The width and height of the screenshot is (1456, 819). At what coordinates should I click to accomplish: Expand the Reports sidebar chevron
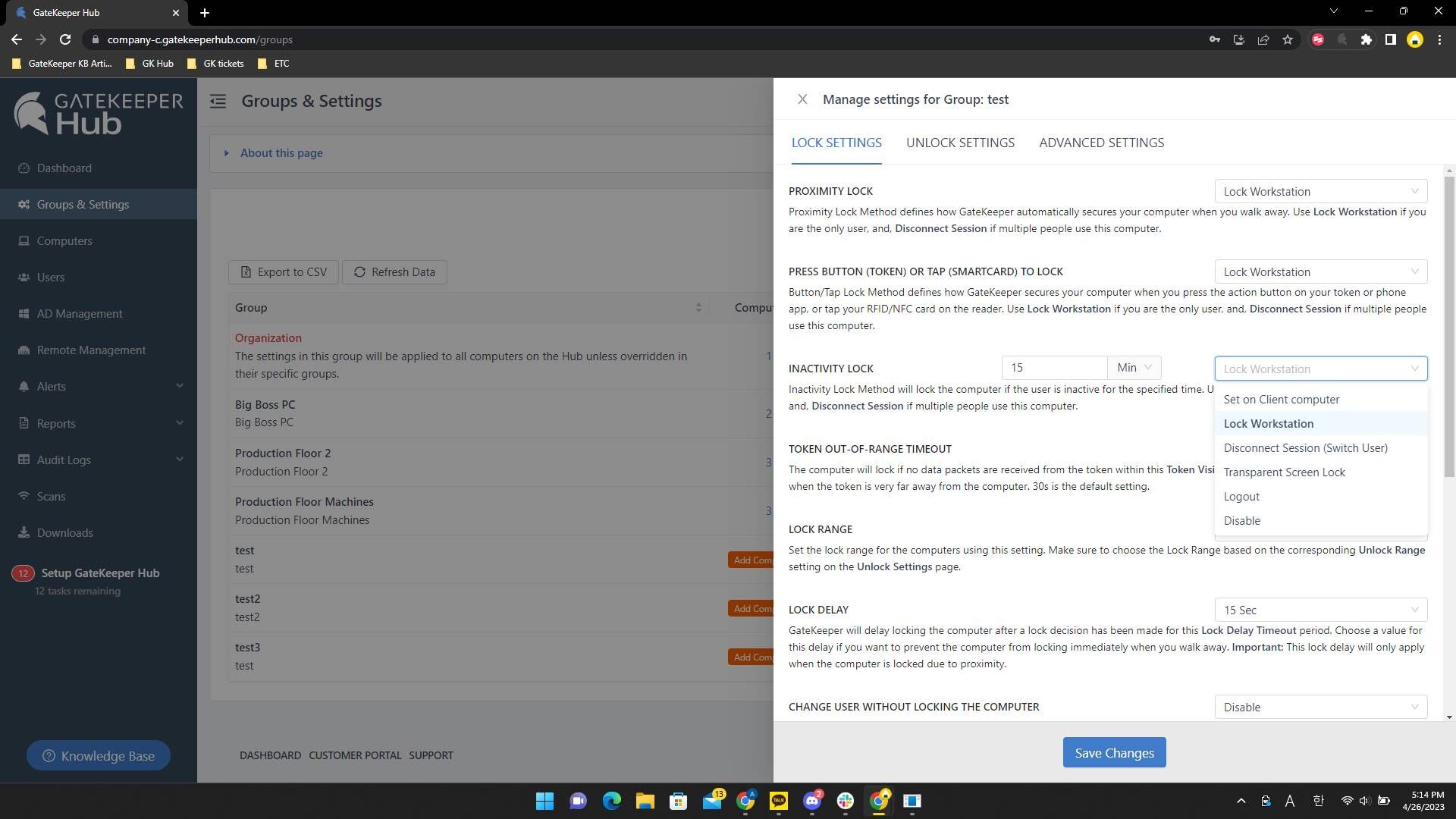[x=180, y=423]
